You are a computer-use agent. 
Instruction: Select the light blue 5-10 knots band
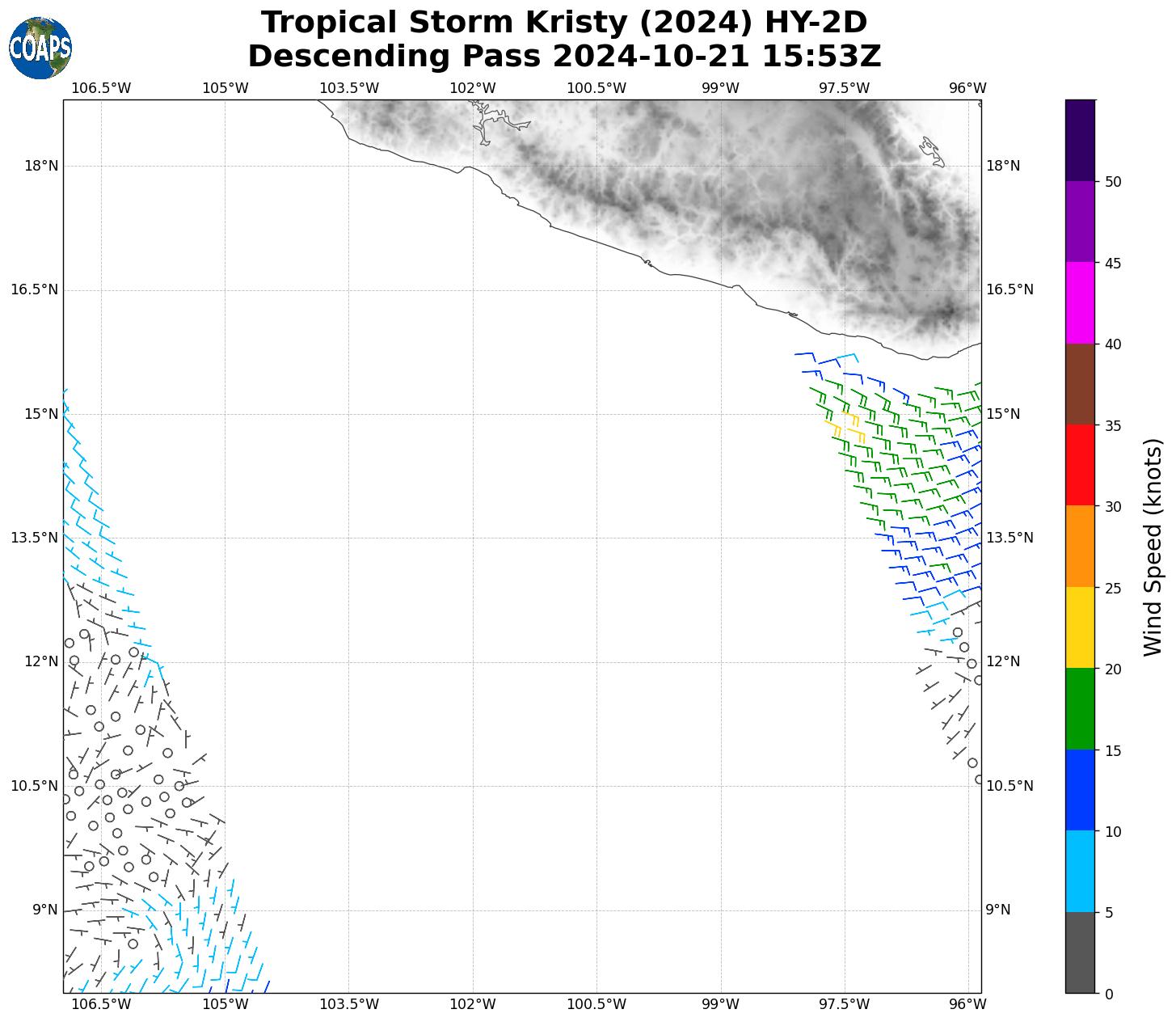tap(1080, 871)
